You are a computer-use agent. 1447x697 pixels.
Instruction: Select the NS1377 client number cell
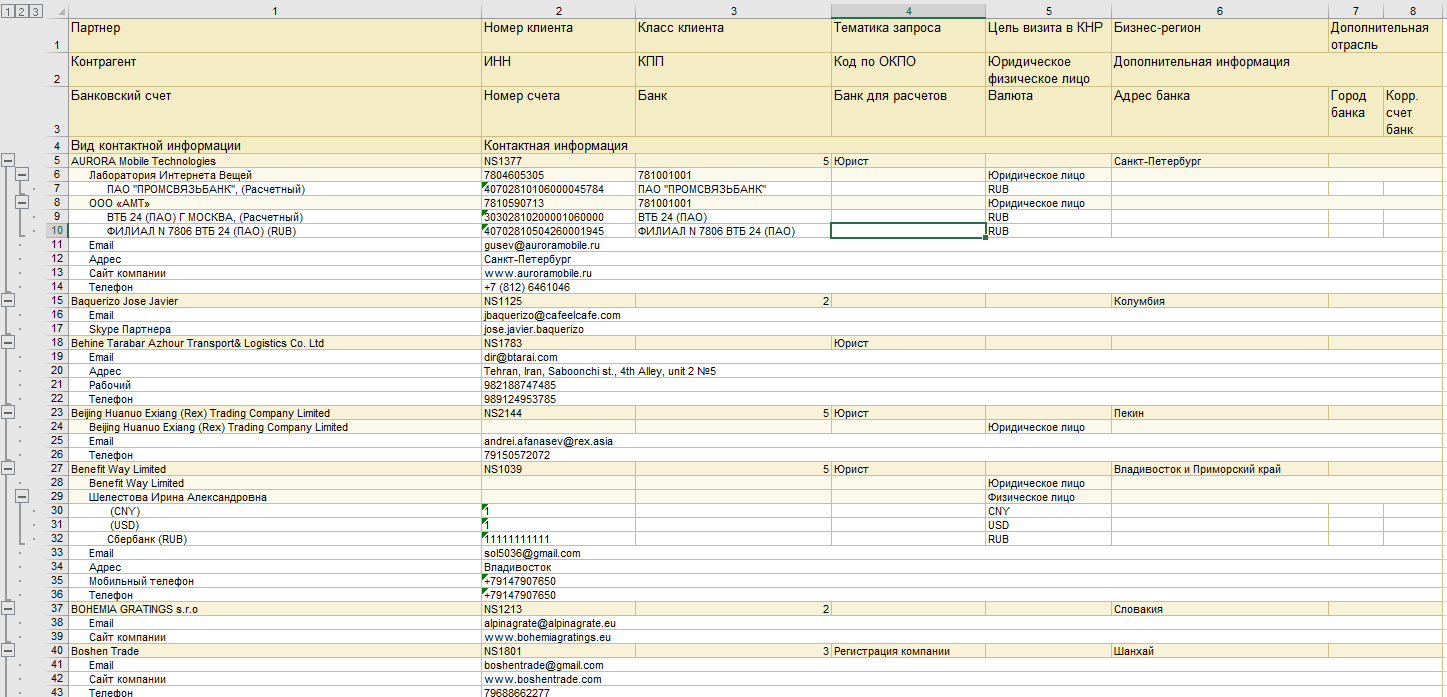click(x=556, y=161)
